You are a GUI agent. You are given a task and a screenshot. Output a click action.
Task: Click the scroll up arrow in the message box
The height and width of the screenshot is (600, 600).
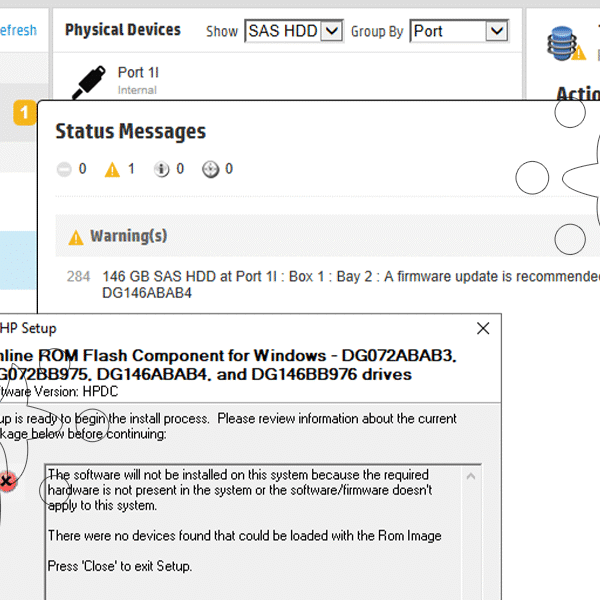pos(472,475)
